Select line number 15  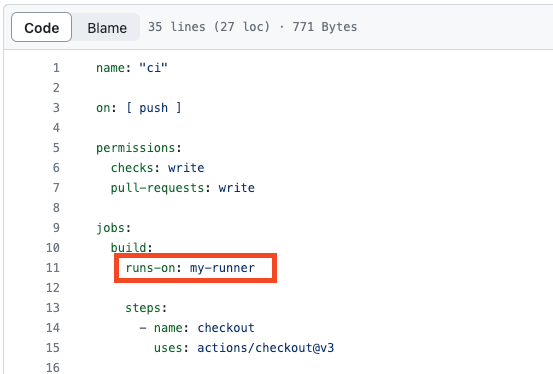click(53, 348)
